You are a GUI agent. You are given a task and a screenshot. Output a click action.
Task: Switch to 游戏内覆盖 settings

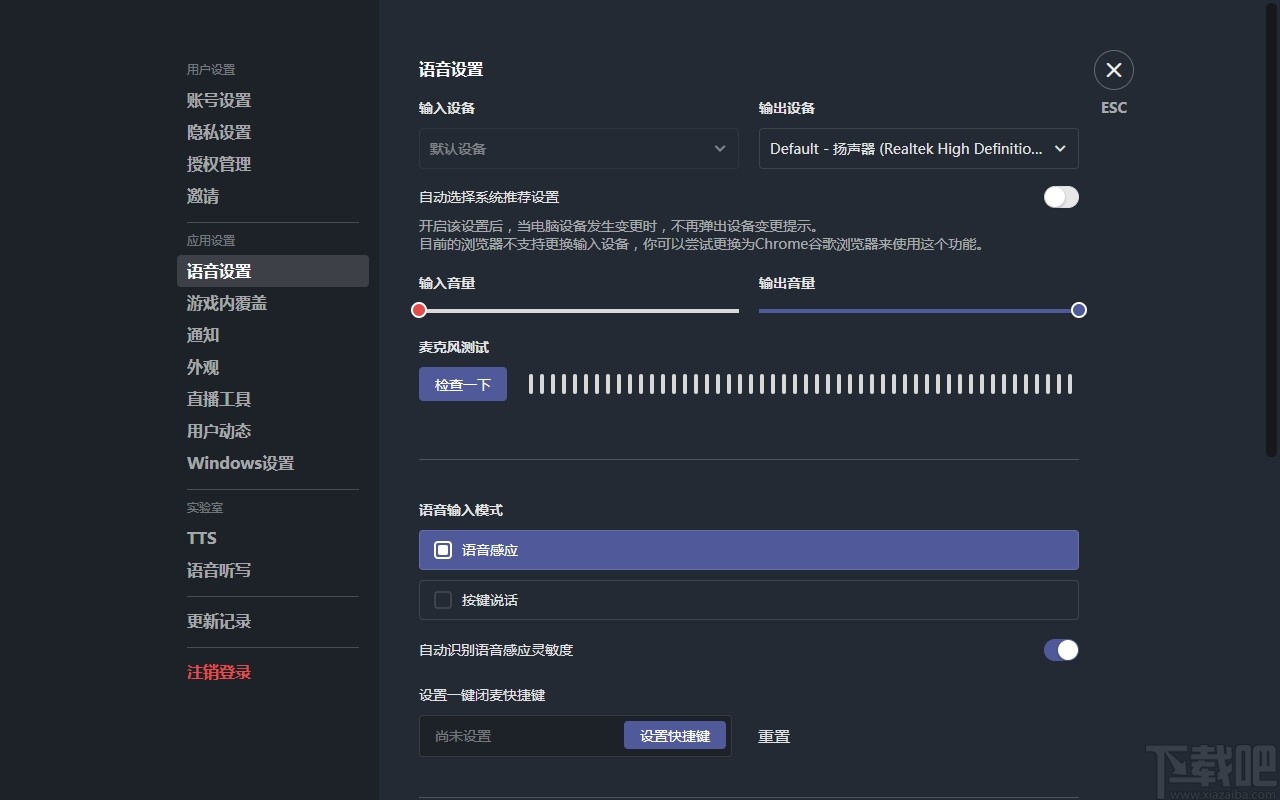tap(226, 303)
